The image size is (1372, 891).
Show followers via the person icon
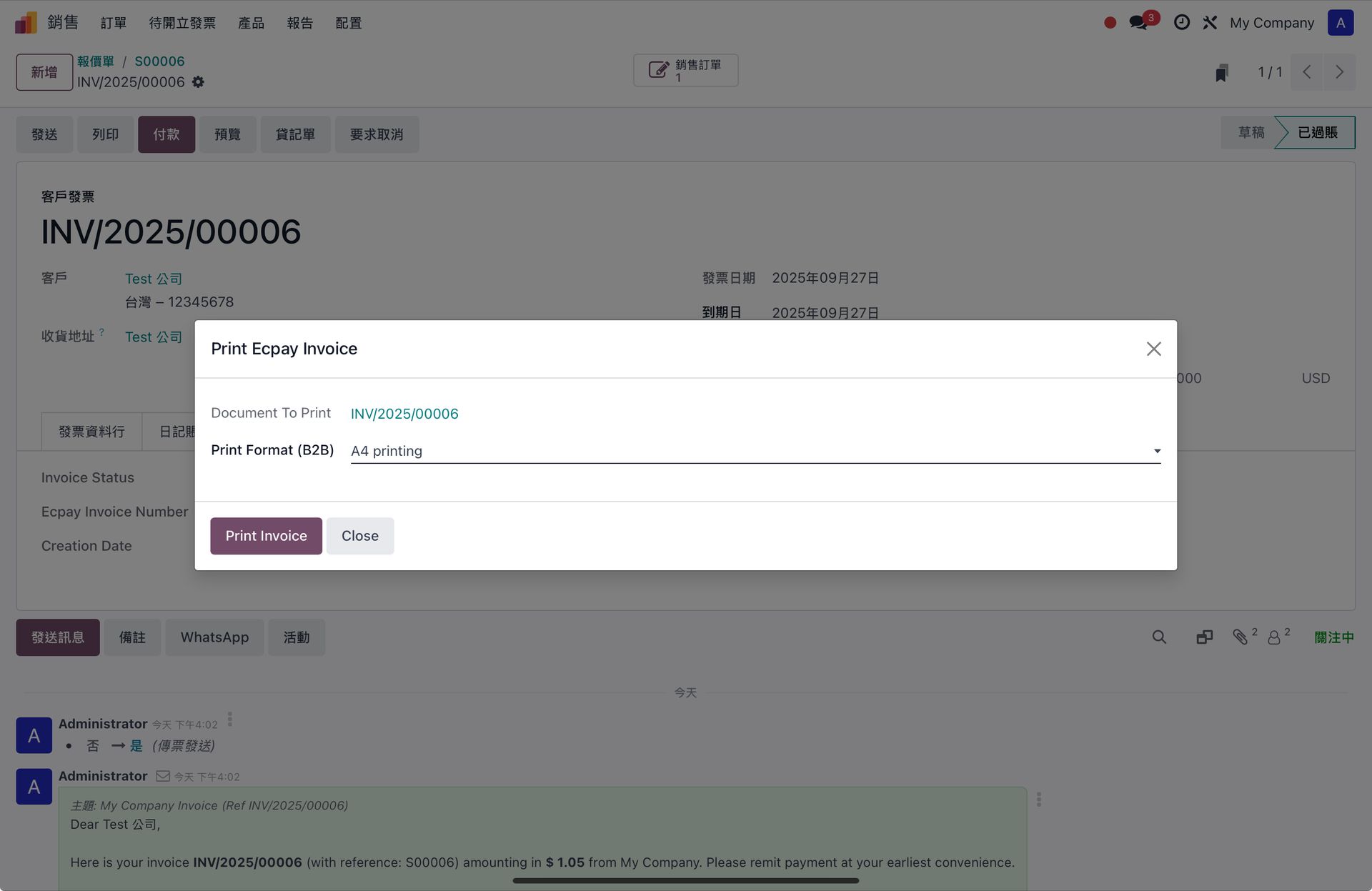pos(1274,637)
